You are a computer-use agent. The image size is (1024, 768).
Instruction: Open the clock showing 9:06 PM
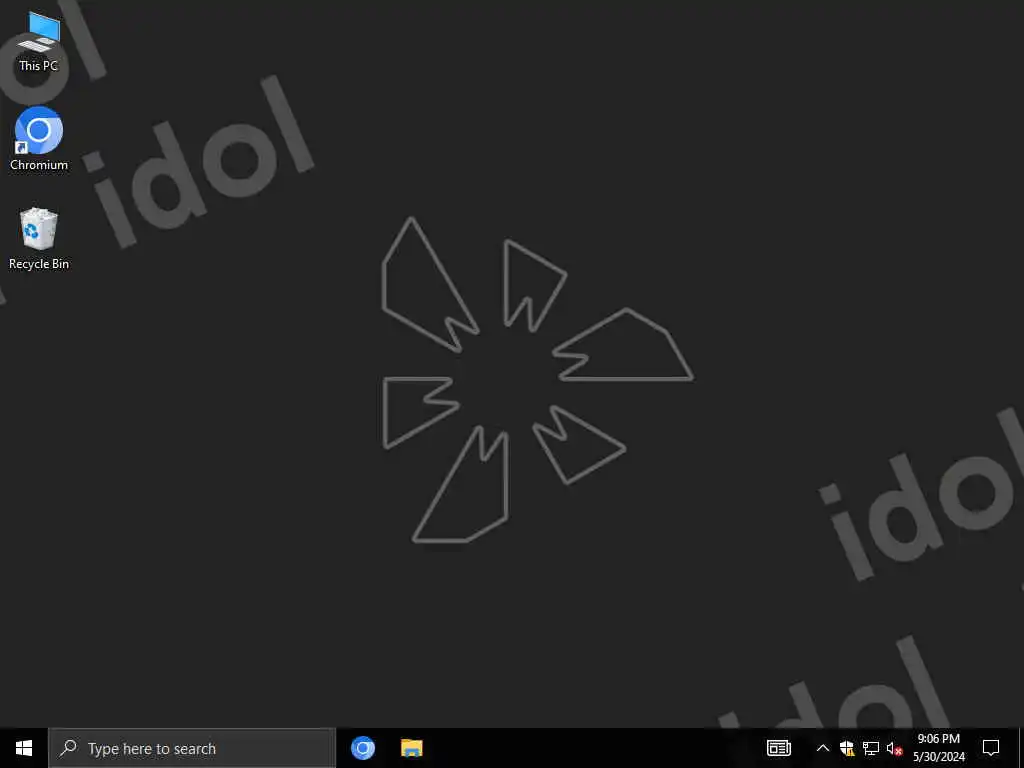(938, 748)
